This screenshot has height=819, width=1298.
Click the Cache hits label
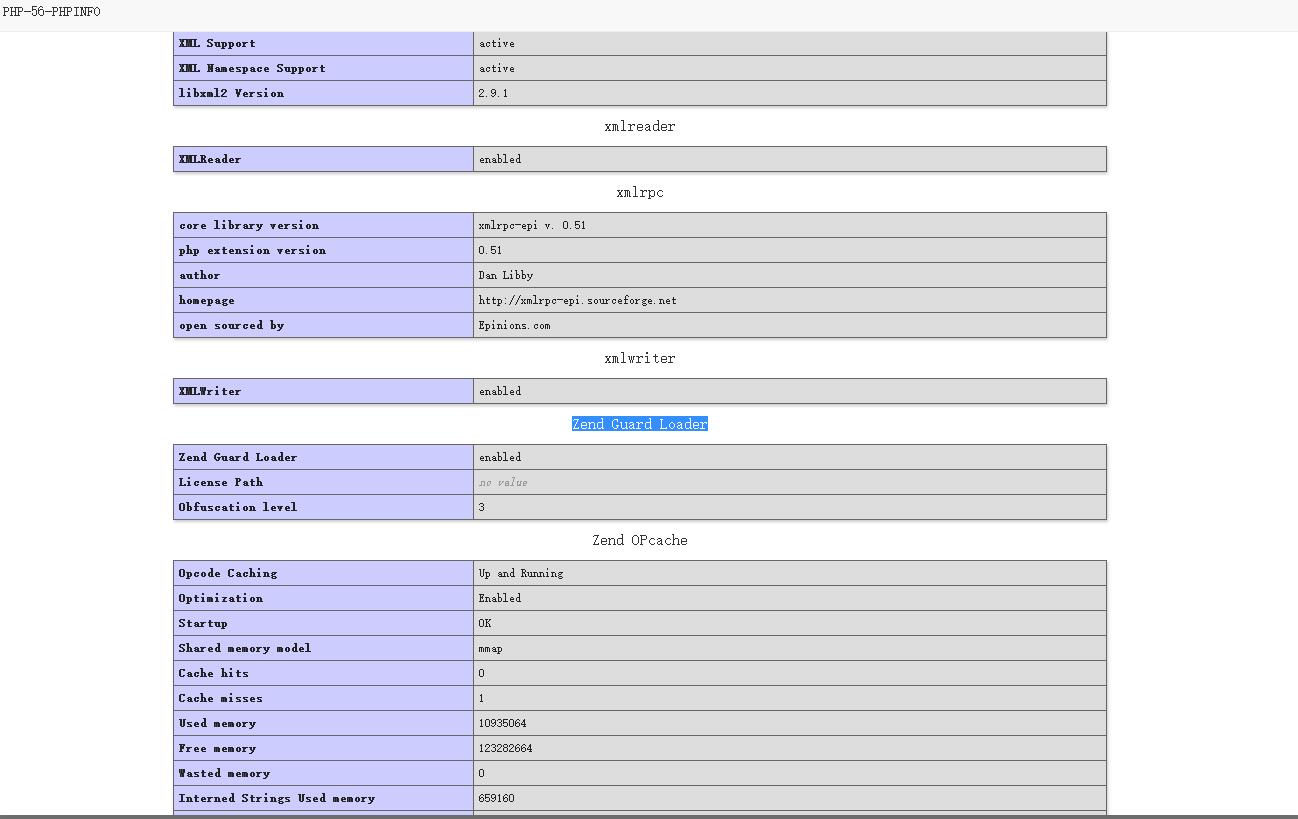214,673
